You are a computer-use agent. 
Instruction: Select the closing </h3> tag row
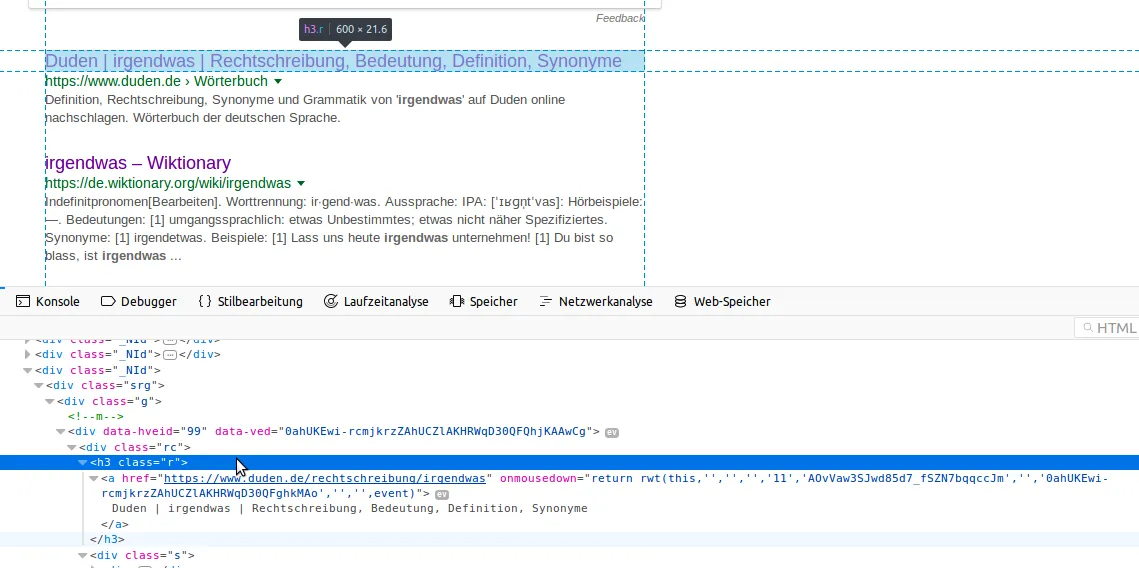coord(108,540)
